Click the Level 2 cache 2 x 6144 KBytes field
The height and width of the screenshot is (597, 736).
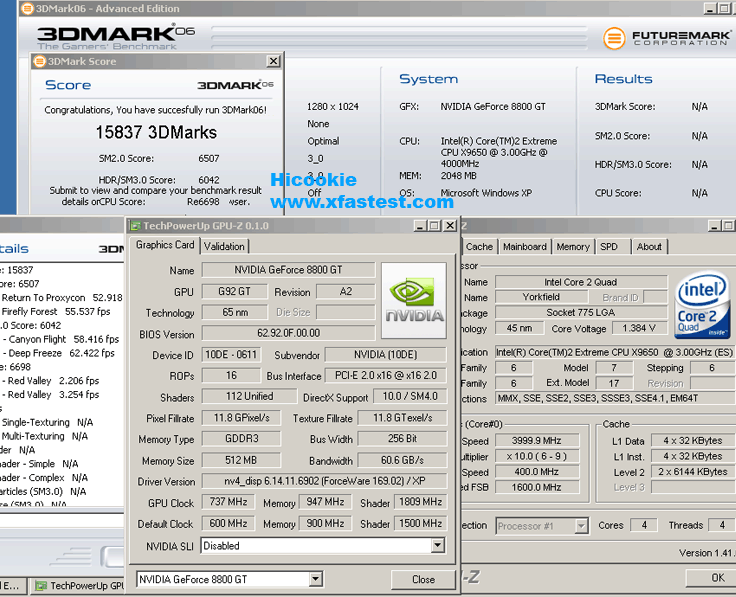693,472
